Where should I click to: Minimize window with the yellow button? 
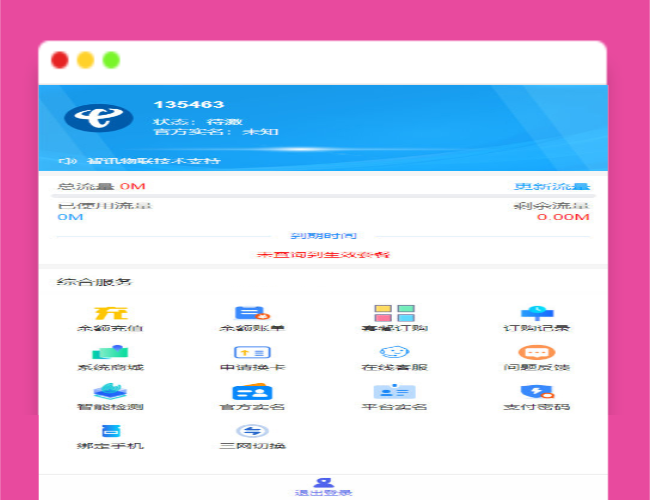coord(85,60)
